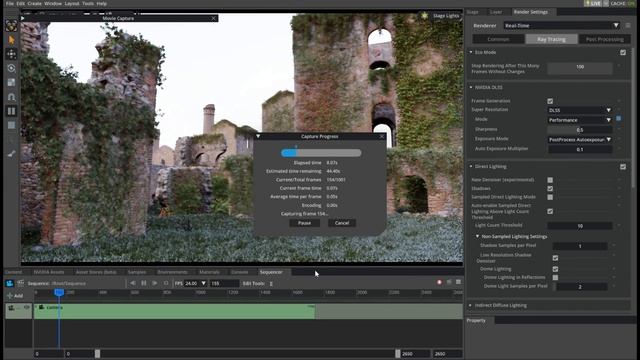Enable Sampled Direct Lighting Mode checkbox

pyautogui.click(x=550, y=197)
